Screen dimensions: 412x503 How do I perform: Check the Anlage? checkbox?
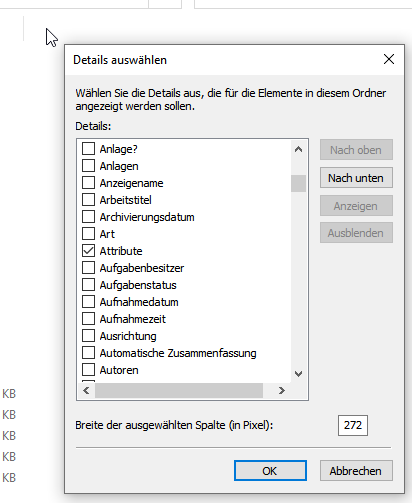tap(88, 148)
